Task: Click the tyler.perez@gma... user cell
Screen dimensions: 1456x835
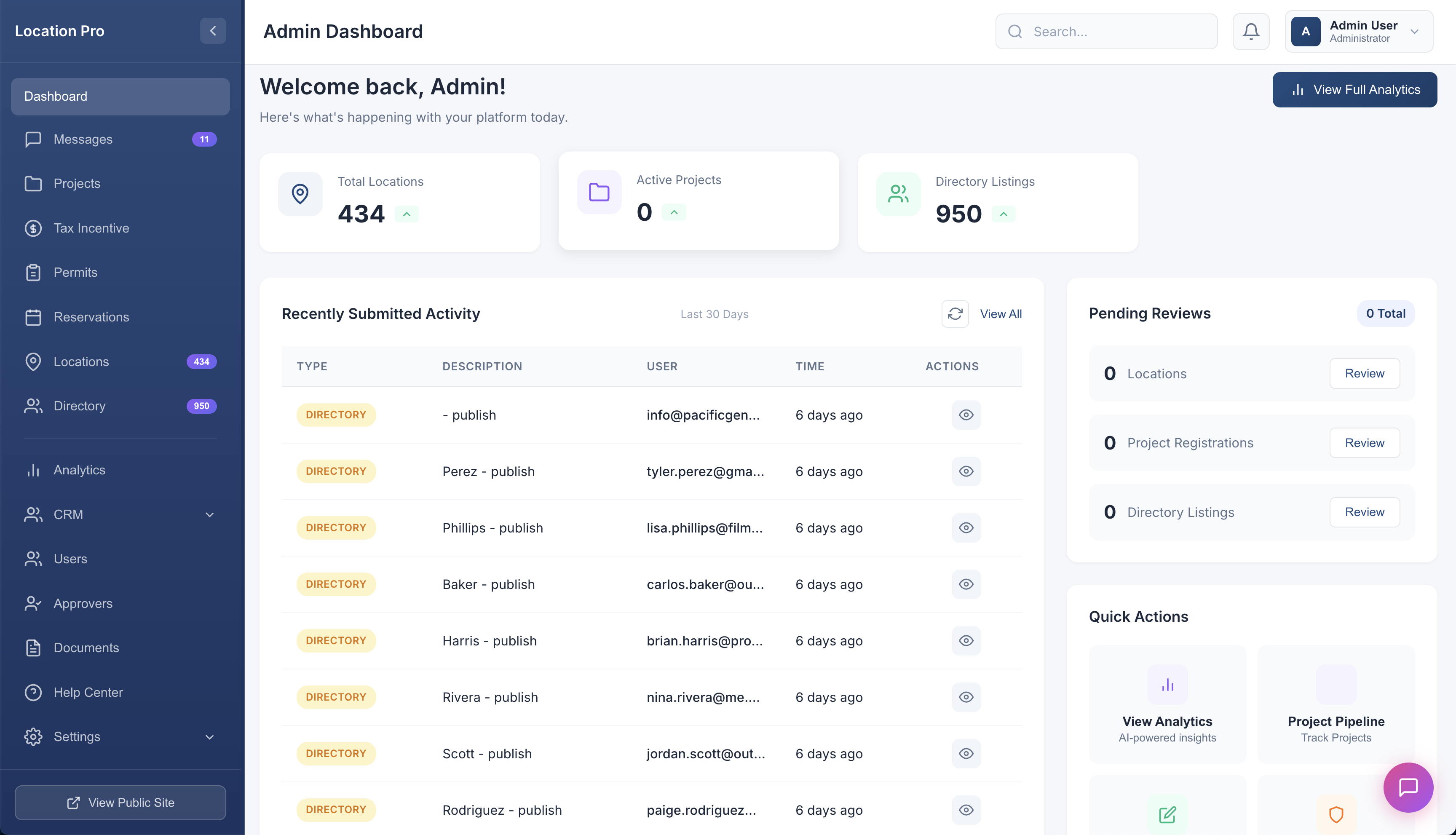Action: pyautogui.click(x=705, y=471)
